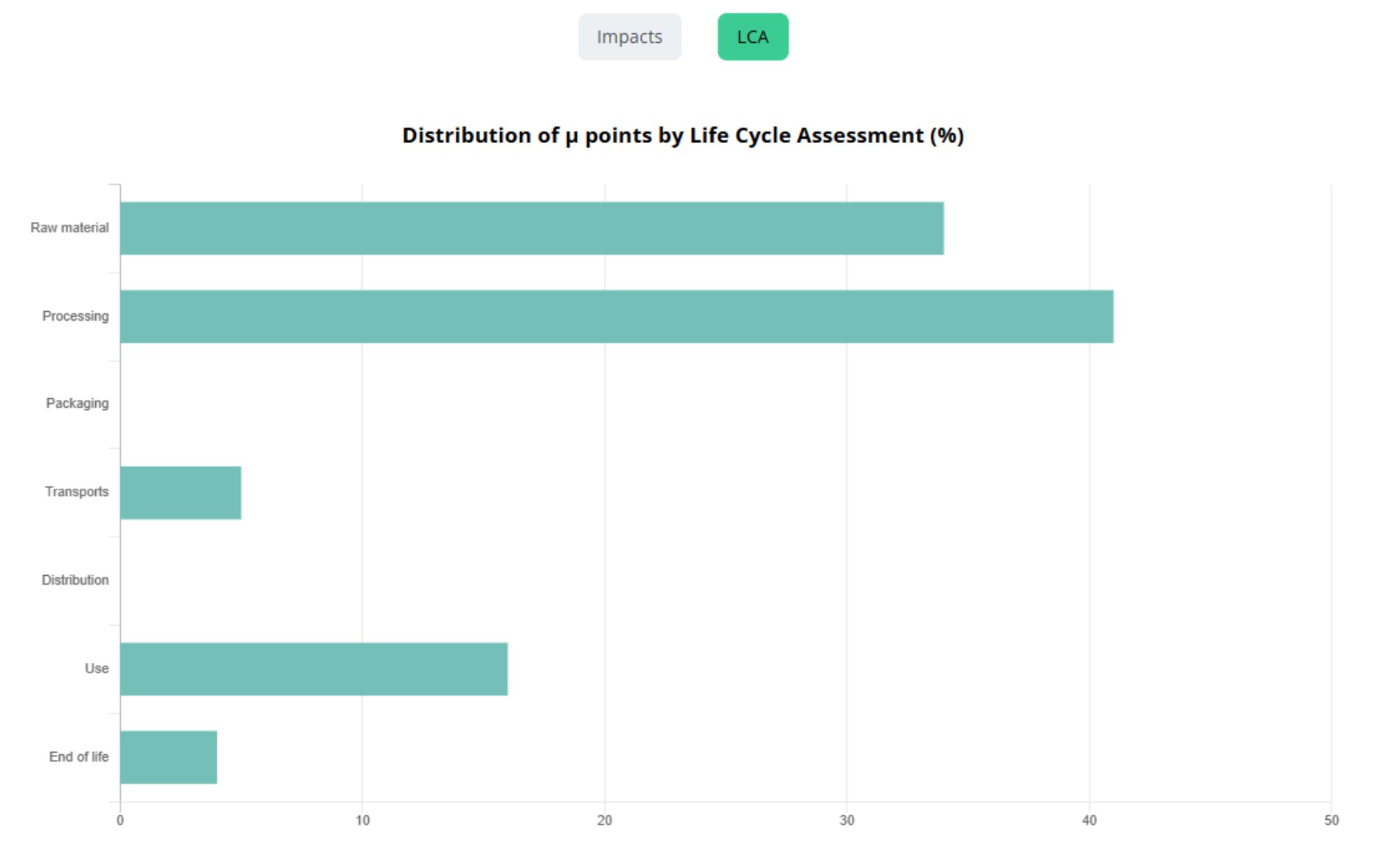Click the Packaging category label
The width and height of the screenshot is (1400, 867).
[77, 403]
